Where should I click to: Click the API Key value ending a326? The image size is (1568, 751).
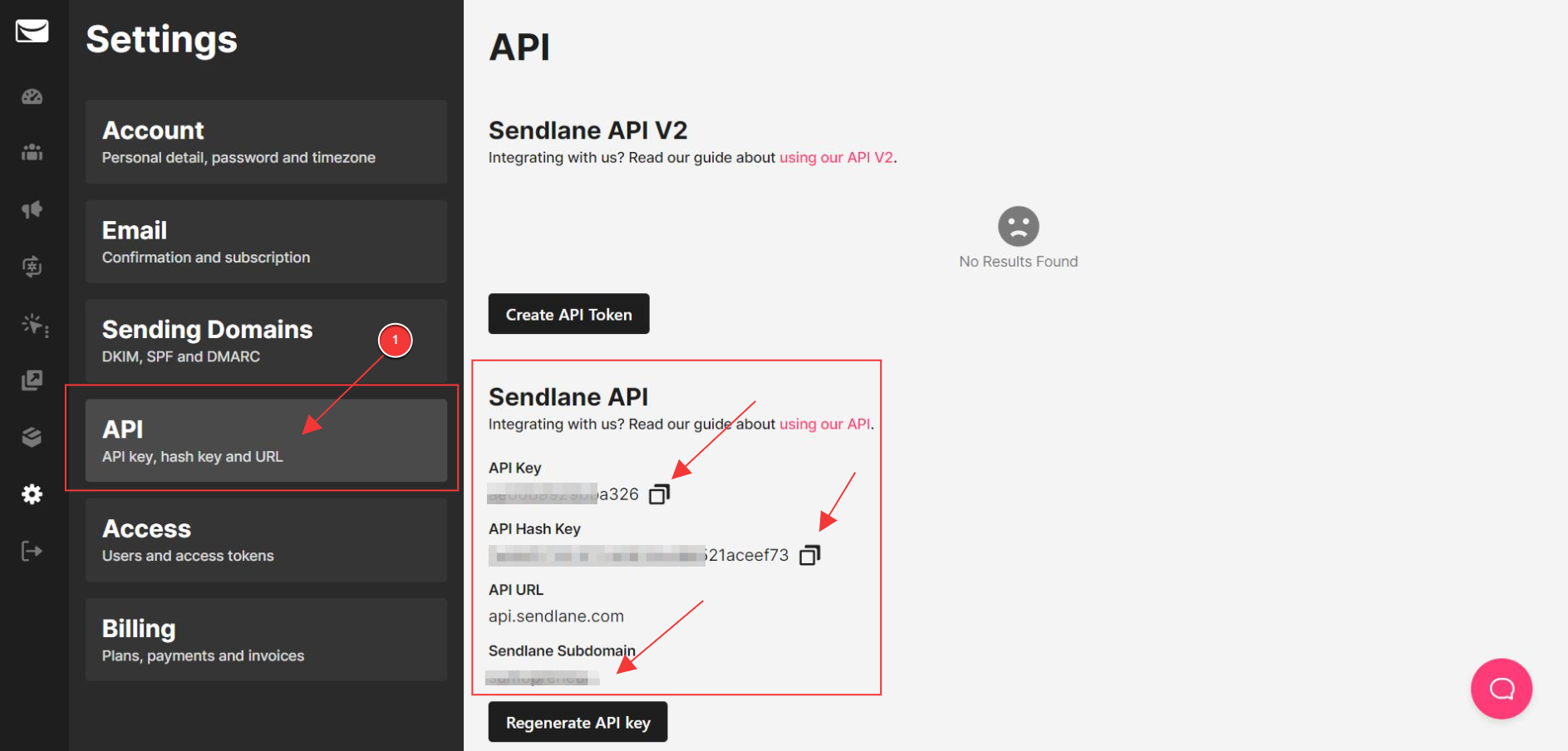563,494
